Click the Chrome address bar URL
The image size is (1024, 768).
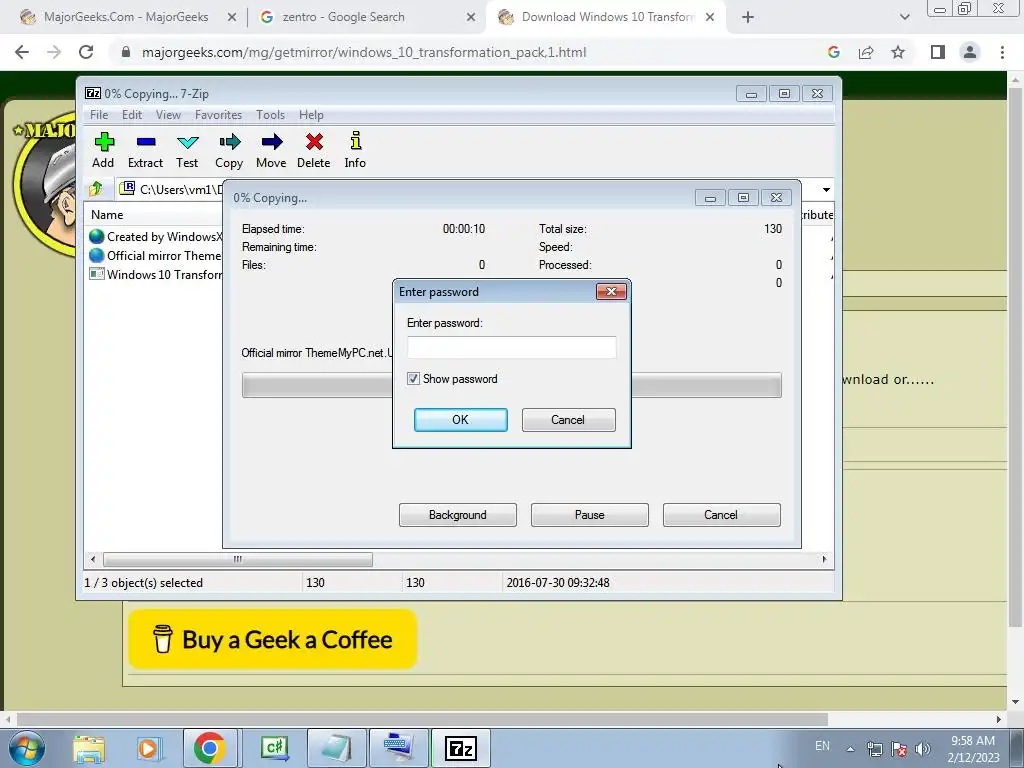[364, 52]
